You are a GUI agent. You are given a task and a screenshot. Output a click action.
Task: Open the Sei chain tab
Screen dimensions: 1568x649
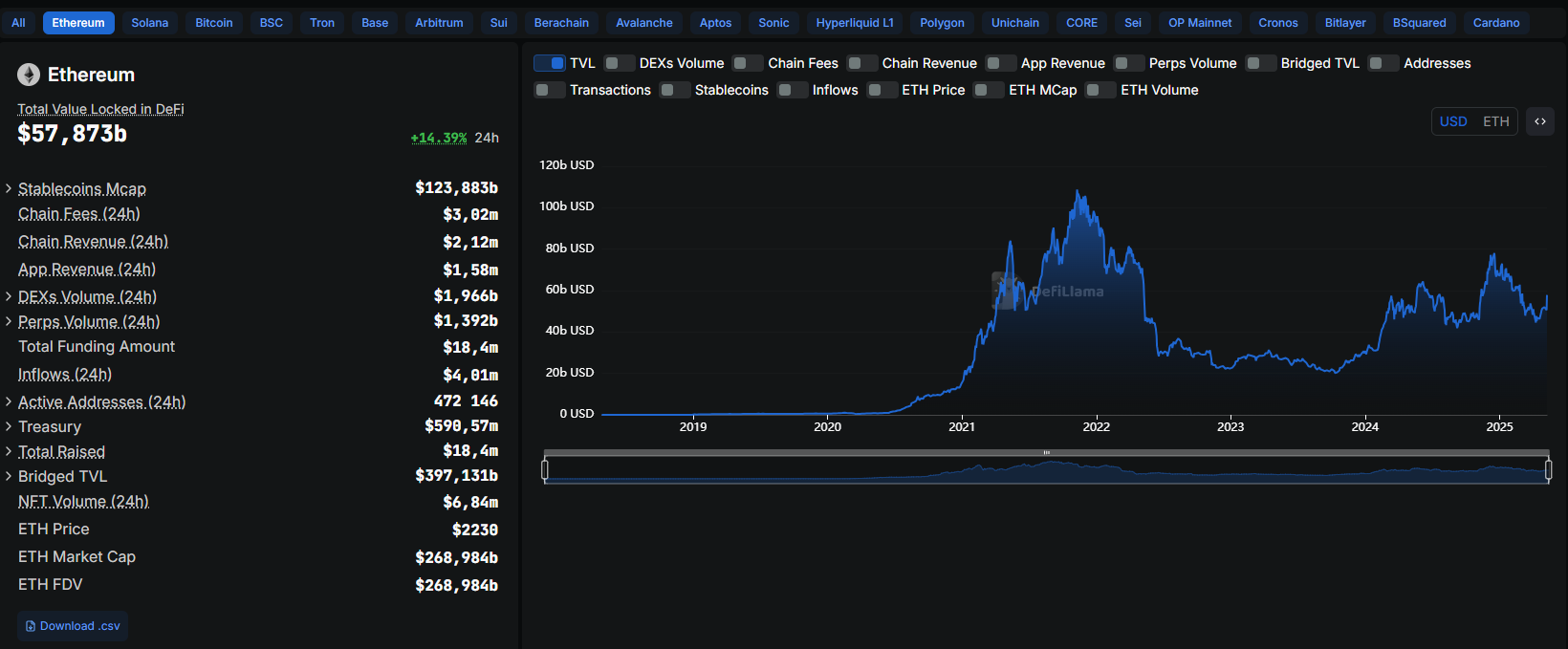[1133, 23]
